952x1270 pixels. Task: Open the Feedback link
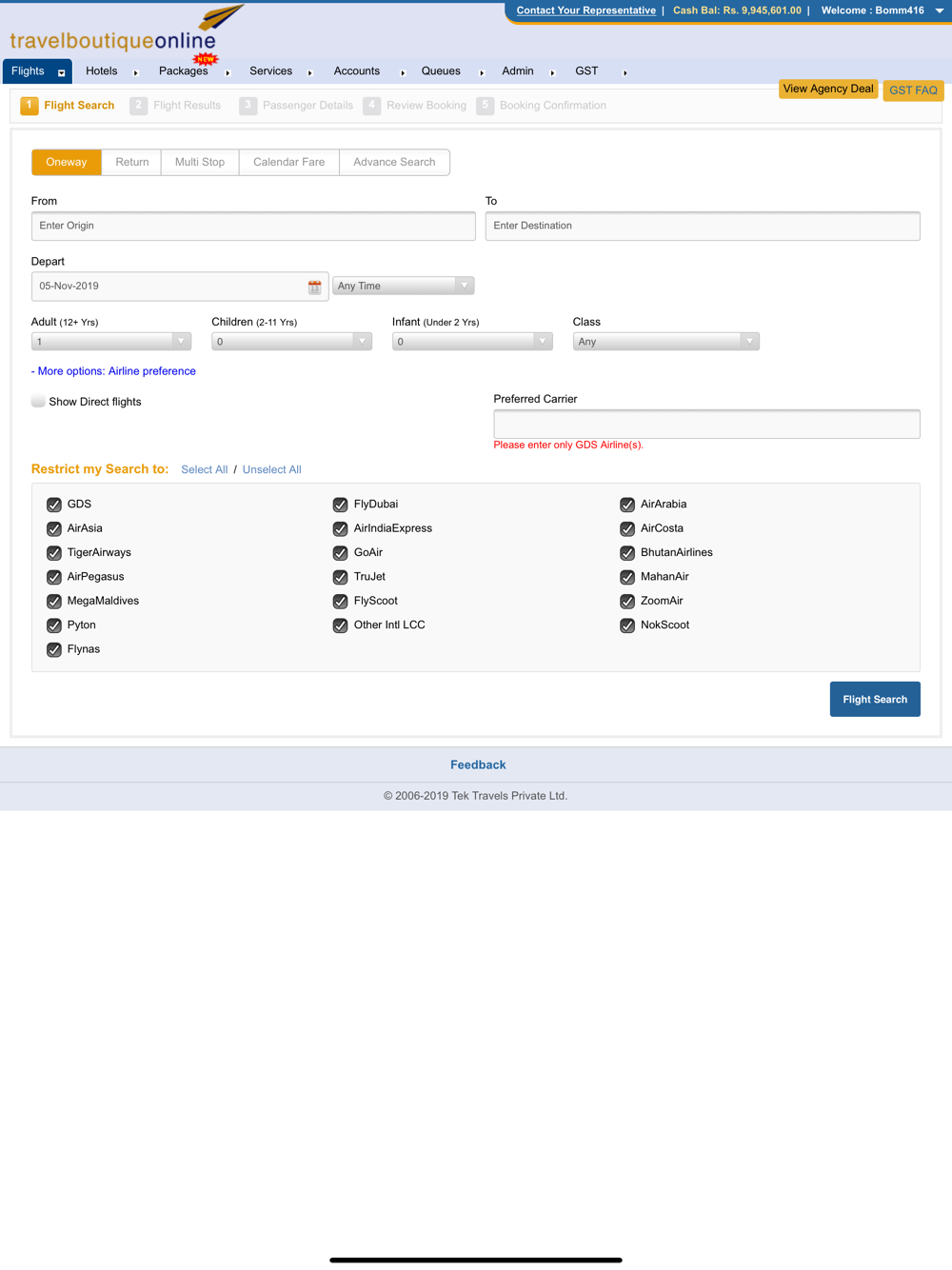(x=478, y=764)
